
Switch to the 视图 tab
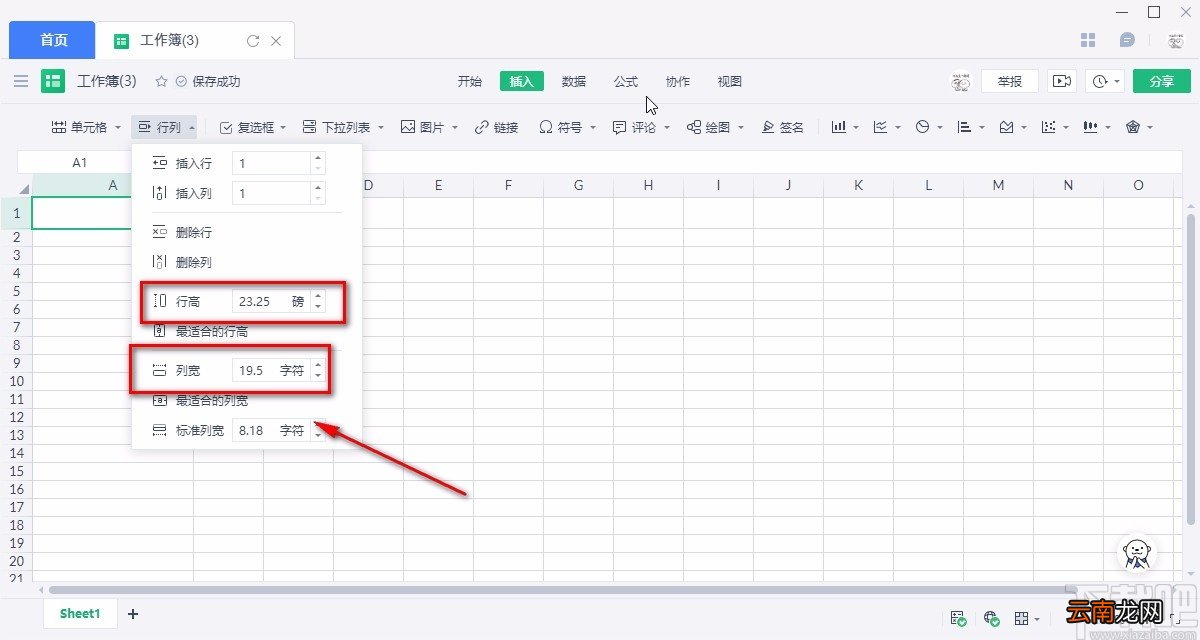tap(730, 81)
